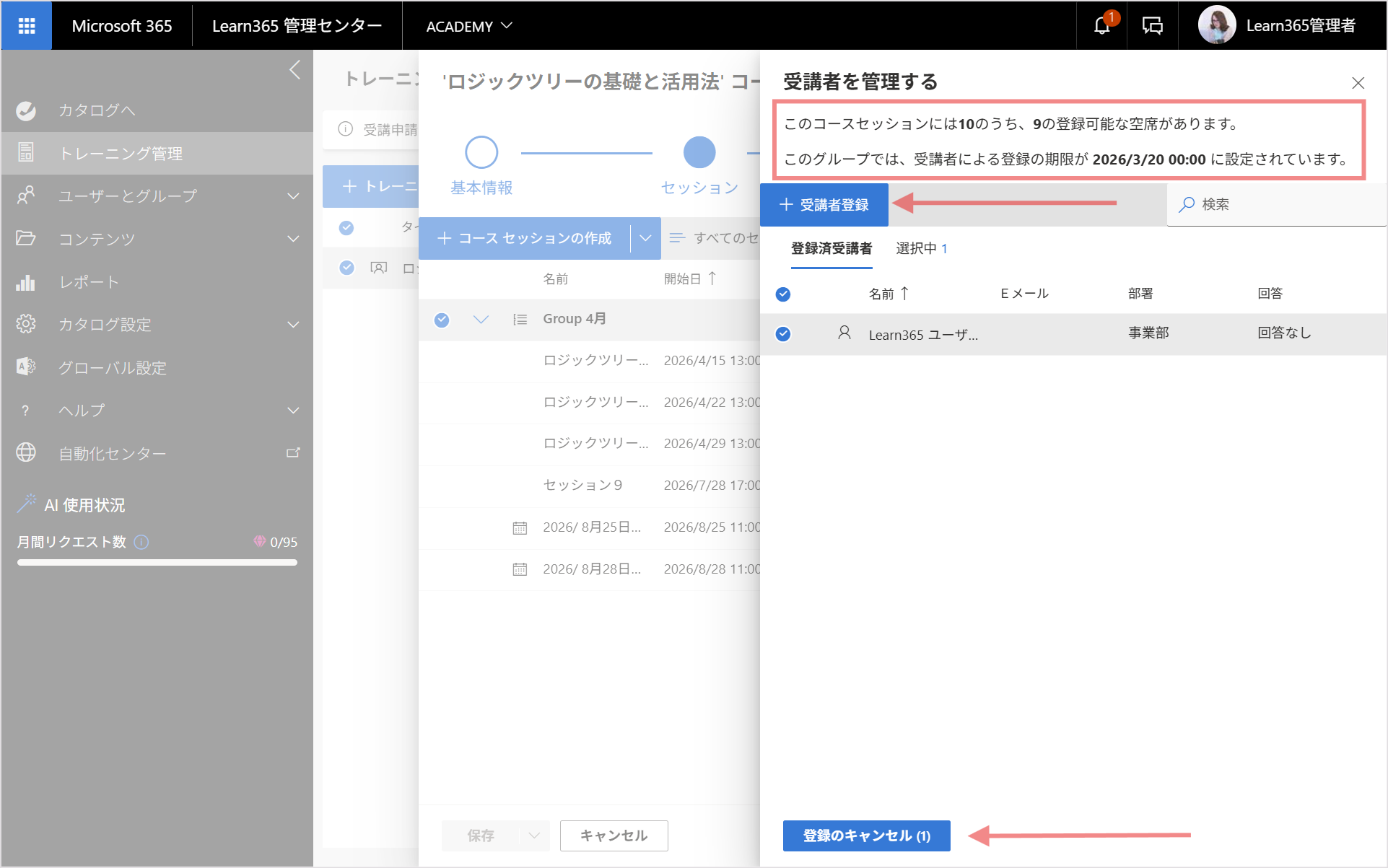Click the 検索 input field
The width and height of the screenshot is (1388, 868).
pos(1276,205)
